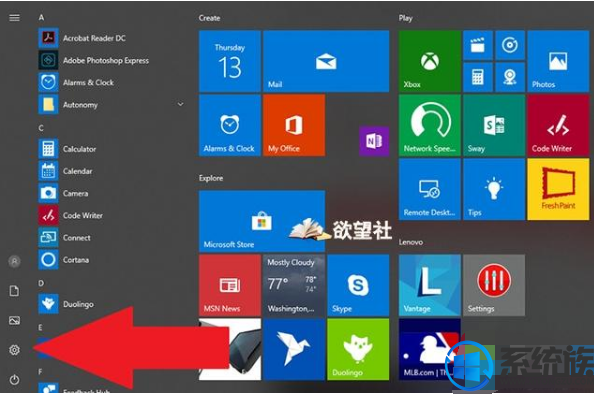This screenshot has height=394, width=594.
Task: Open the user account icon in sidebar
Action: click(x=14, y=261)
